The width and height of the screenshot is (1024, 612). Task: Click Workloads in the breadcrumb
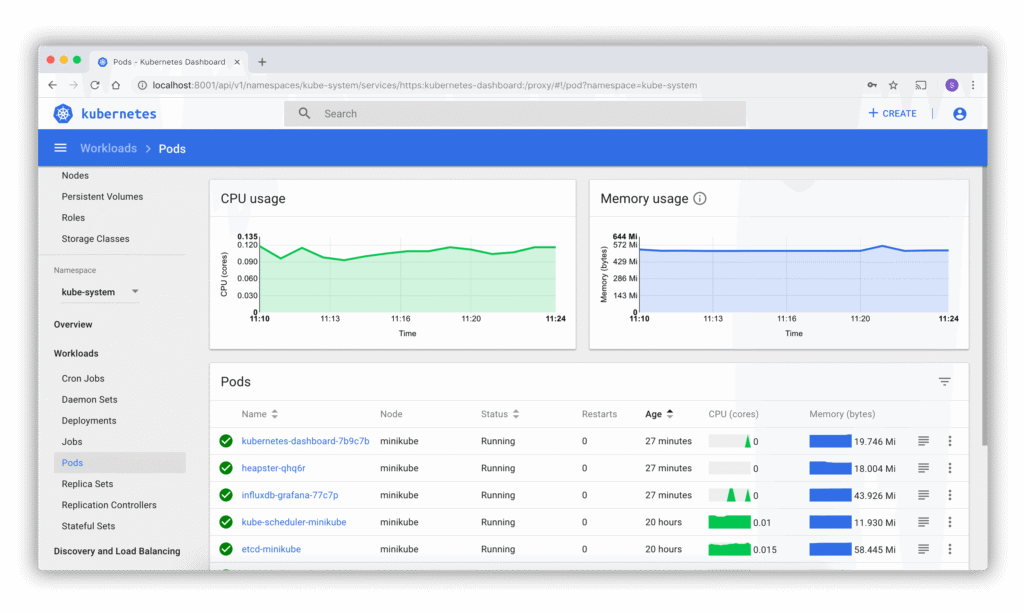108,148
